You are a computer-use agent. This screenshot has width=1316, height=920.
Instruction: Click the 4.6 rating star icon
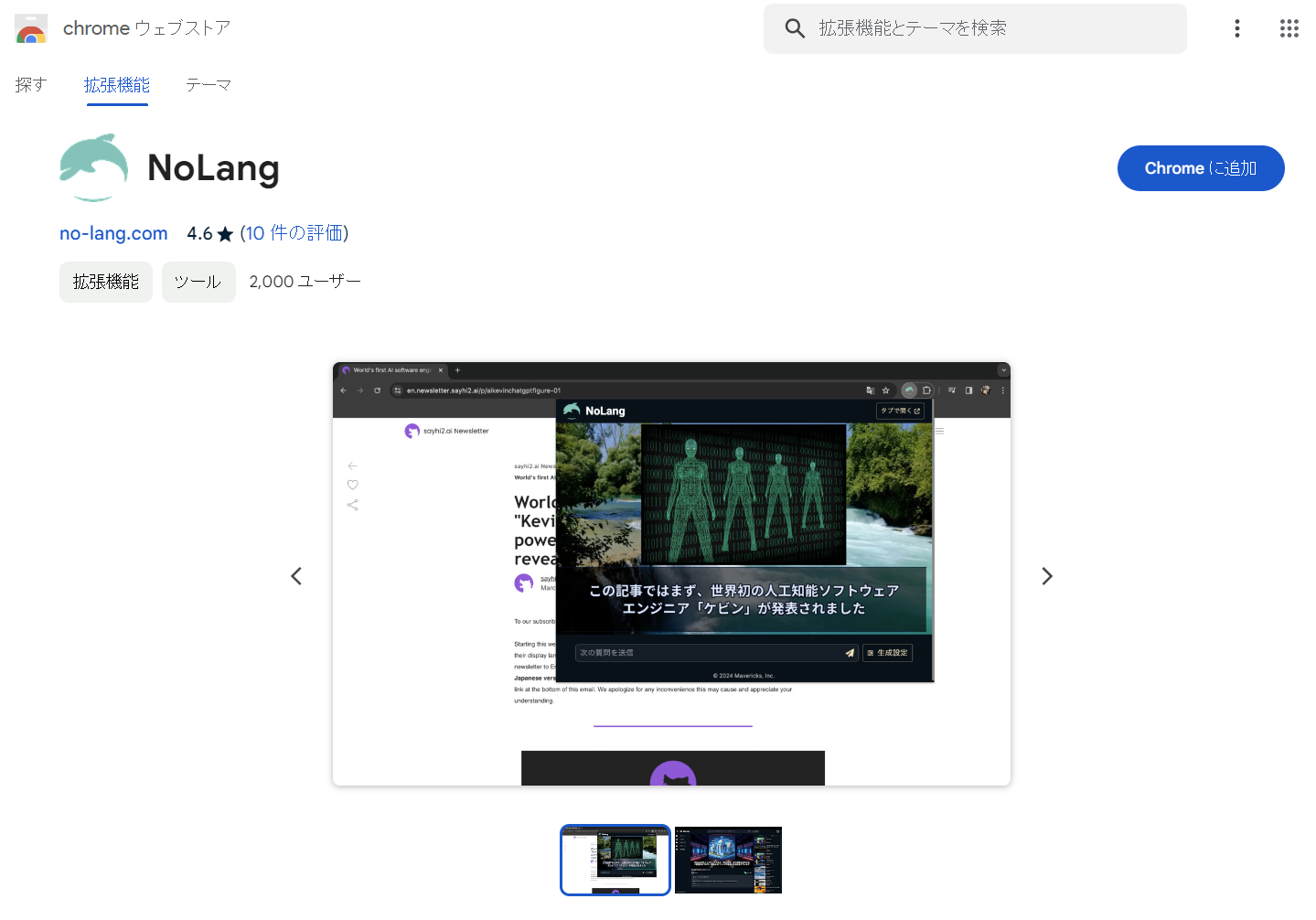coord(225,234)
